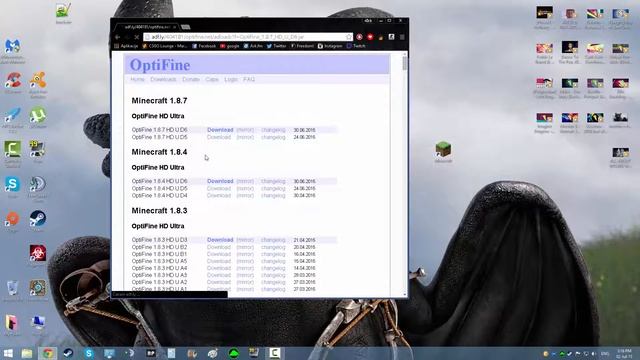640x360 pixels.
Task: Open the Aplikacje apps bookmark
Action: pos(126,46)
